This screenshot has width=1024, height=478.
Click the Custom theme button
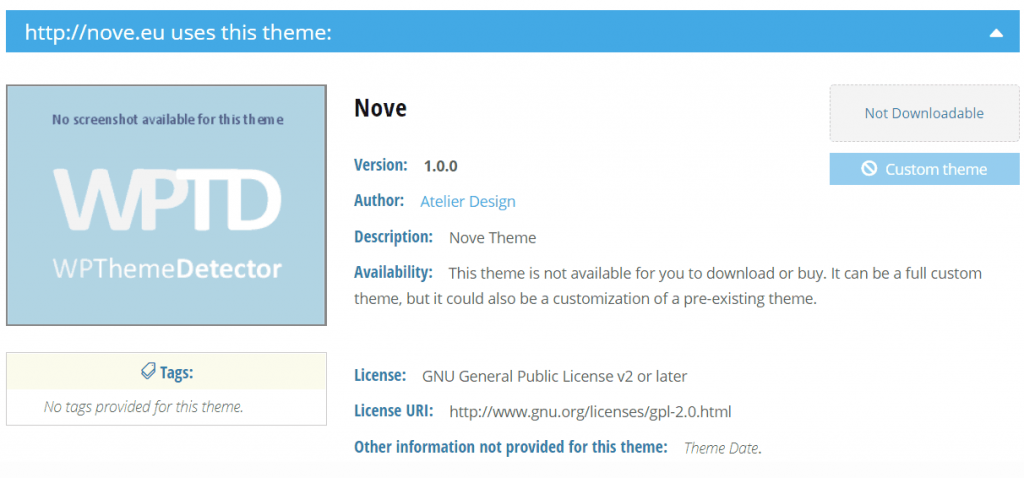pyautogui.click(x=924, y=169)
